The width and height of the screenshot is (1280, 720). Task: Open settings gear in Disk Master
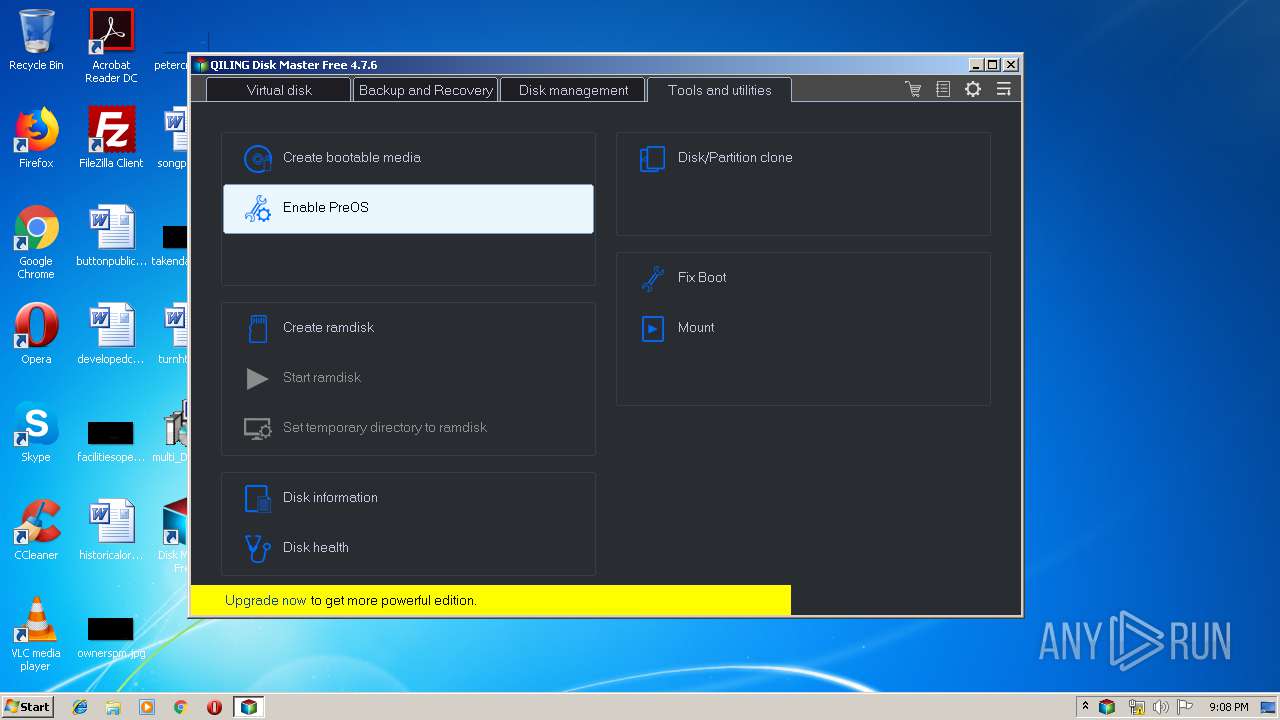tap(973, 89)
